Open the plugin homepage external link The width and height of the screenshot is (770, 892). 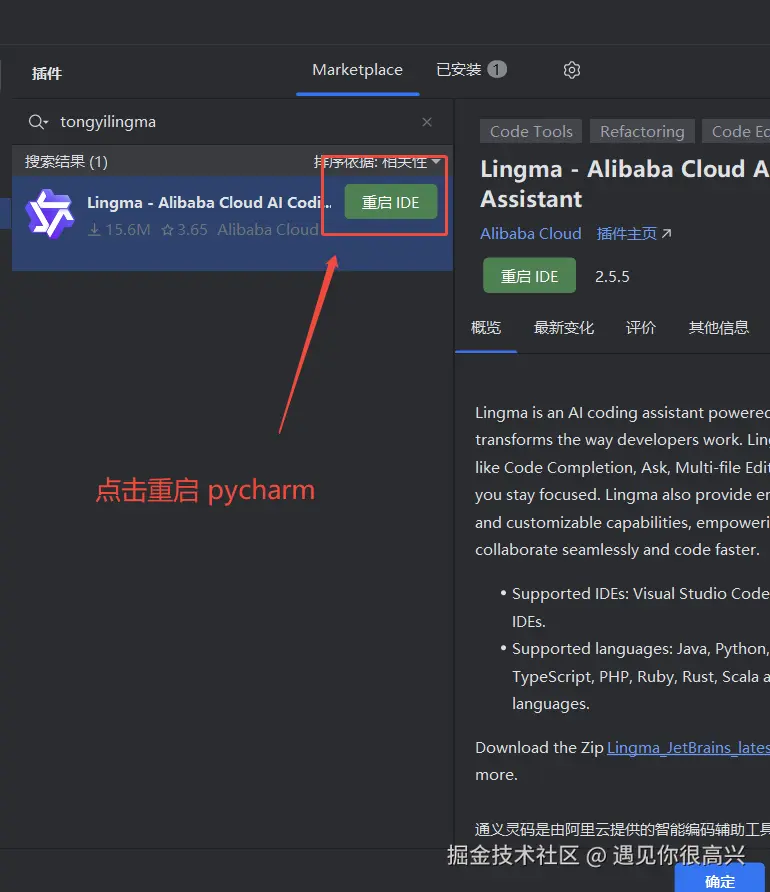click(x=634, y=233)
